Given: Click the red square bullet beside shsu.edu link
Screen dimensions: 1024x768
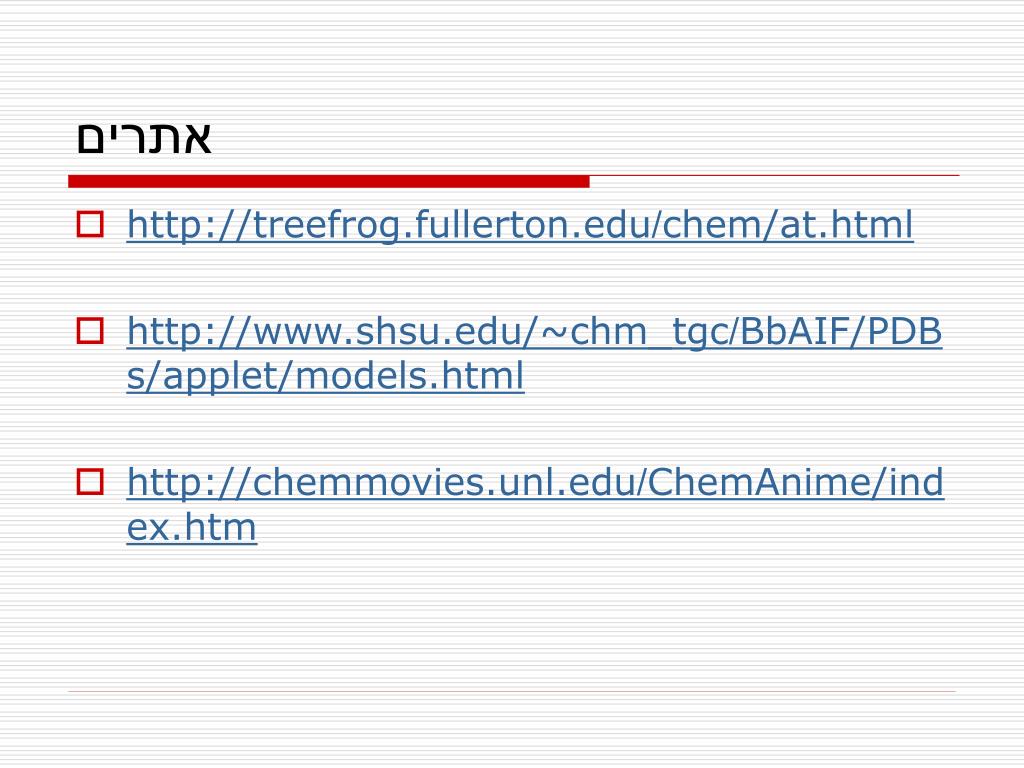Looking at the screenshot, I should [90, 330].
